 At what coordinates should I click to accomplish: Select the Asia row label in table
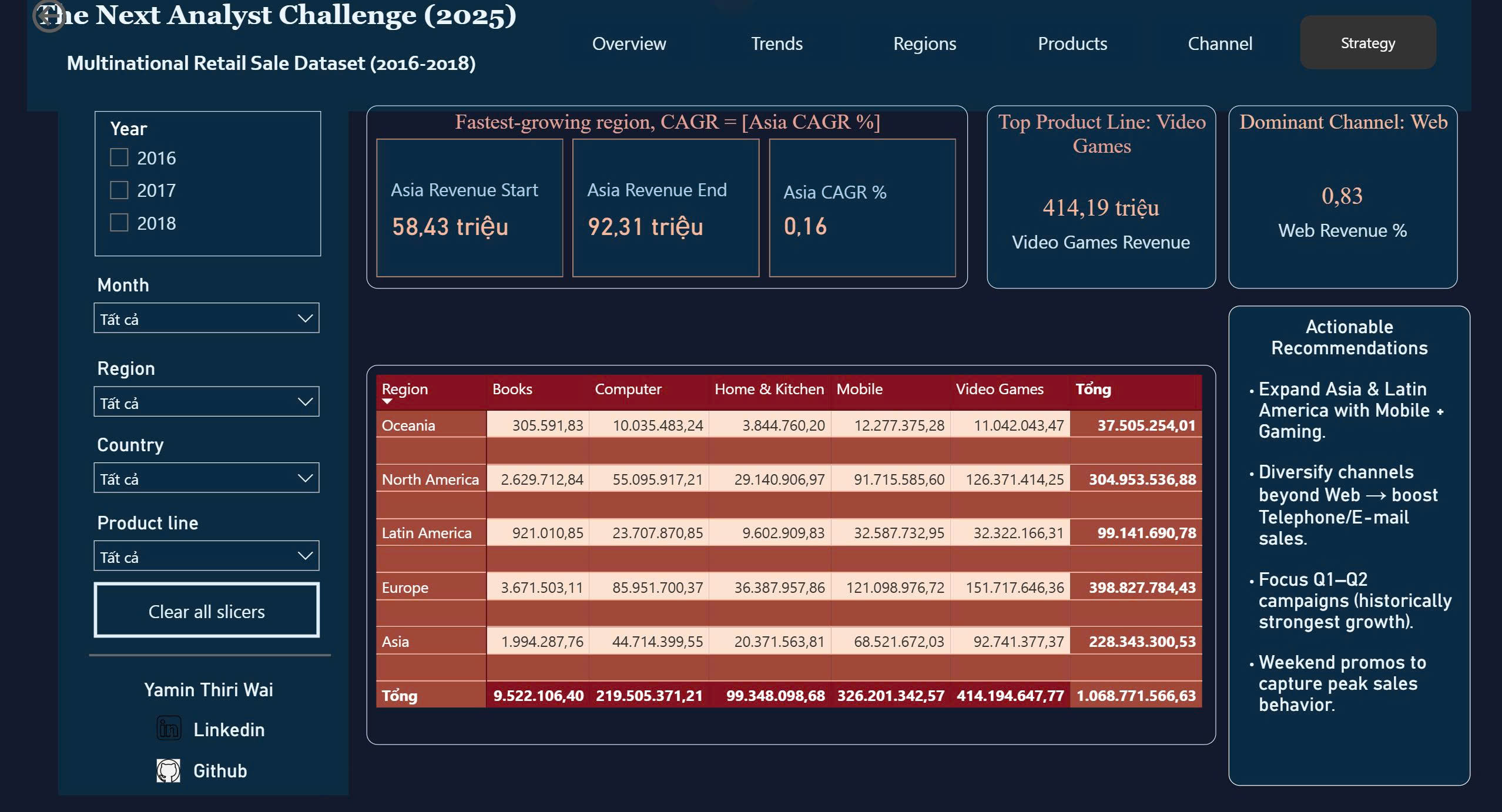pos(395,642)
